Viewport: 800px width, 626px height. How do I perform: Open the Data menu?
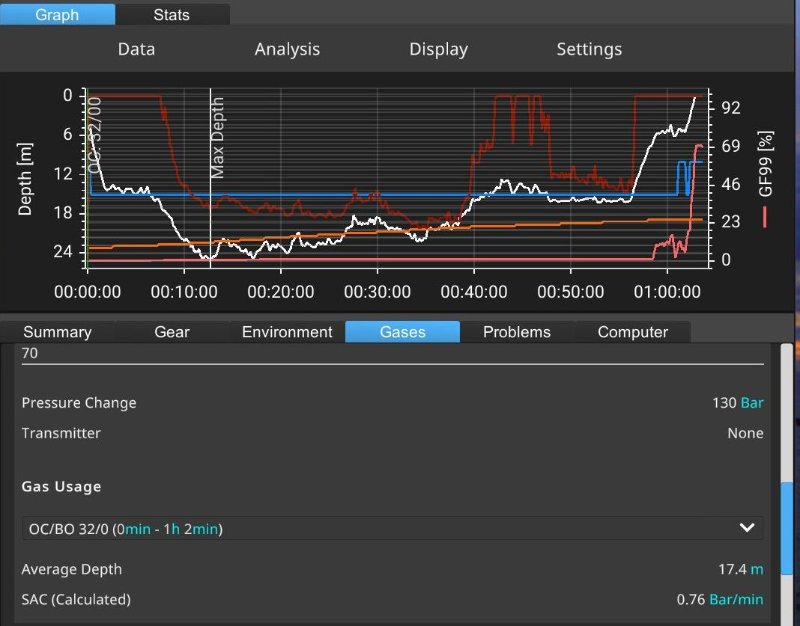(136, 49)
